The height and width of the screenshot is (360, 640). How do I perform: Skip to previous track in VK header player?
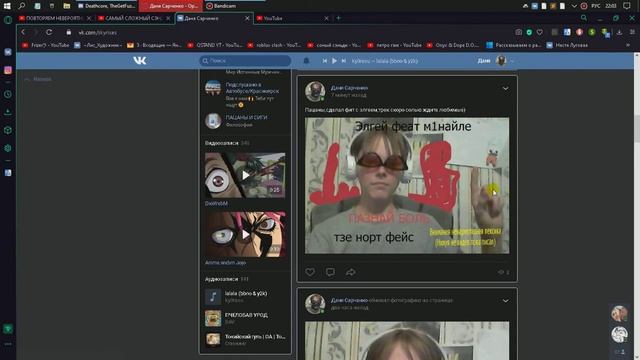(324, 61)
